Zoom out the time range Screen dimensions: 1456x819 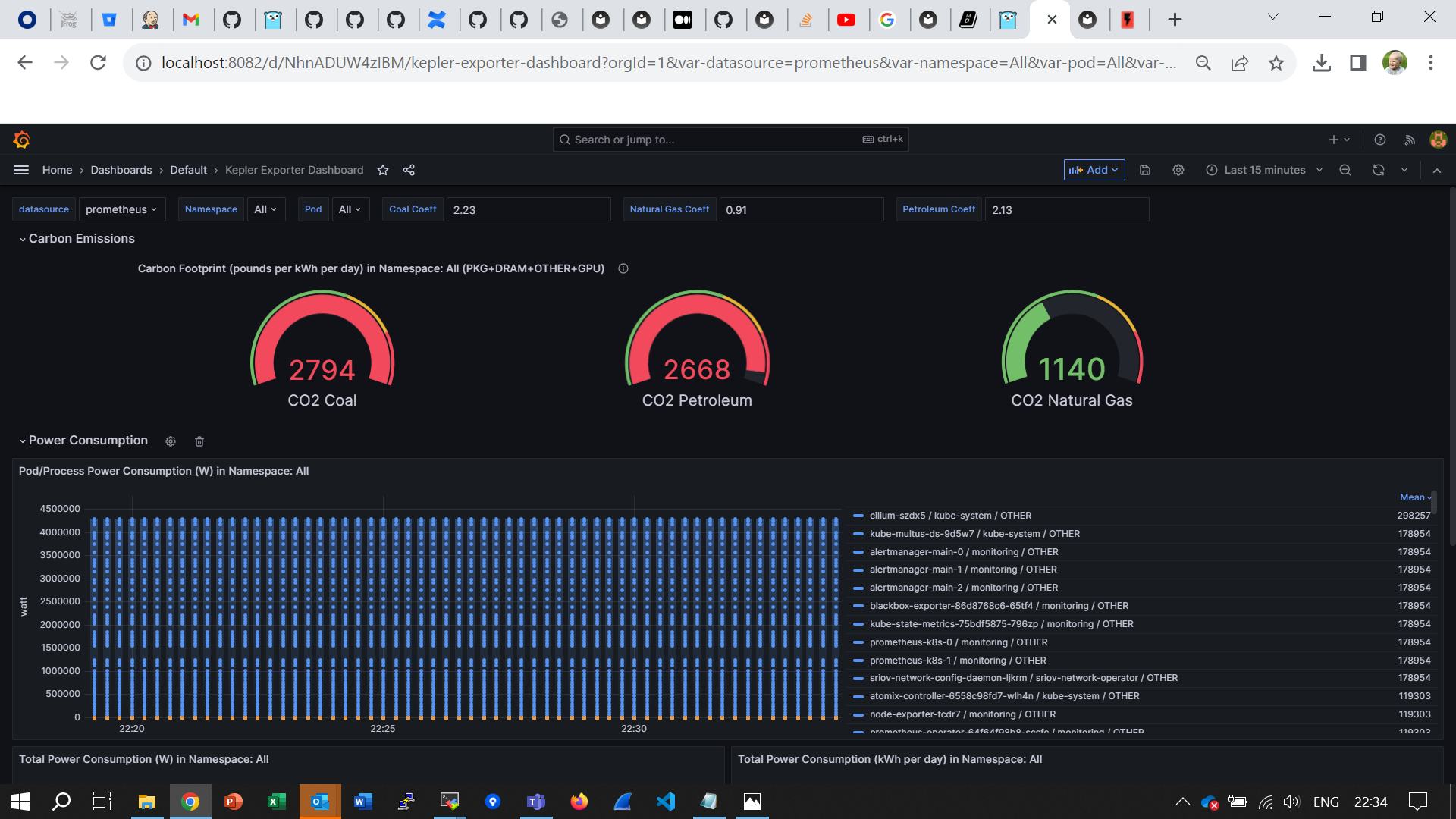point(1345,170)
